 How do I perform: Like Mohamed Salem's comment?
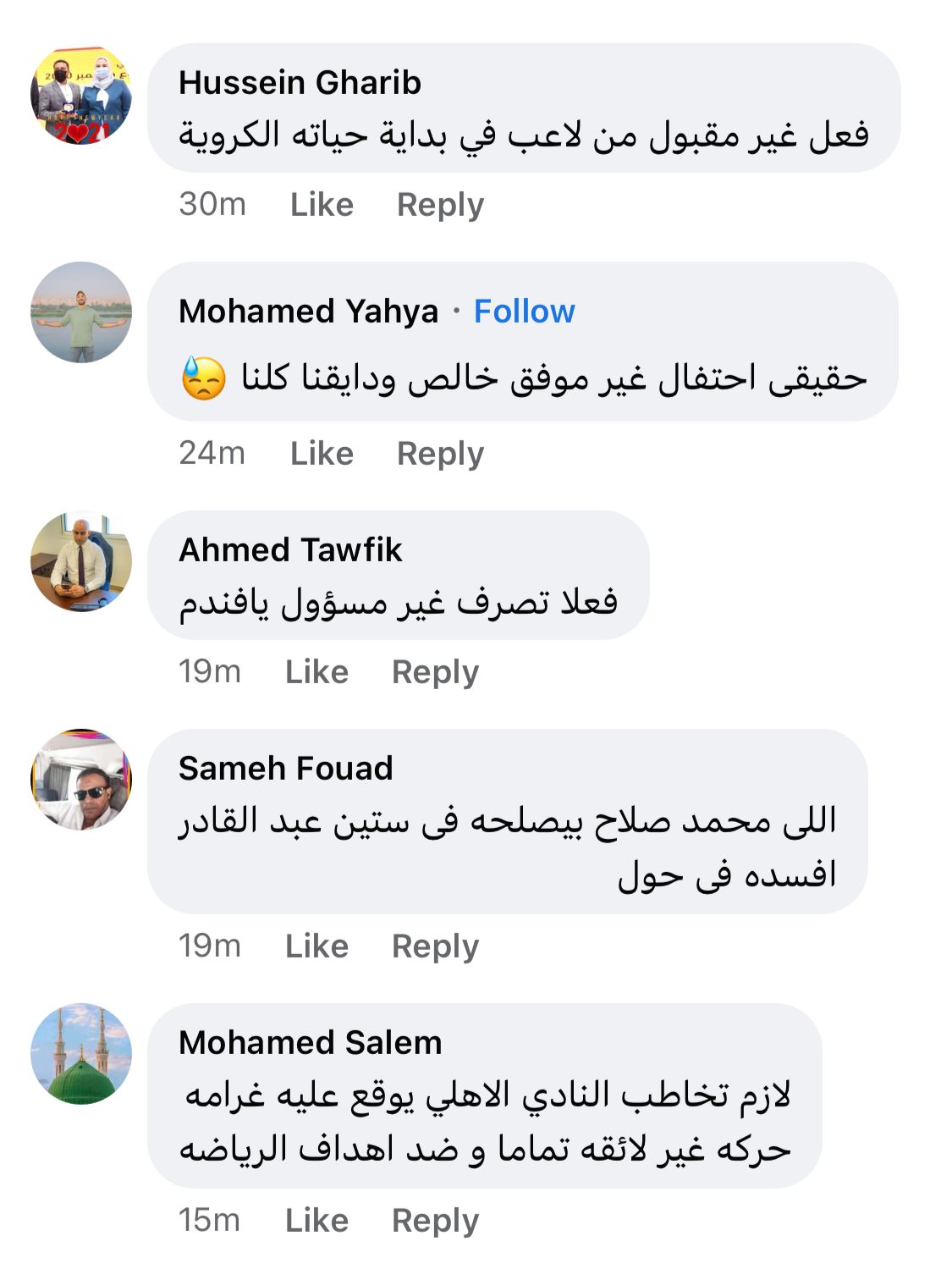pyautogui.click(x=316, y=1221)
